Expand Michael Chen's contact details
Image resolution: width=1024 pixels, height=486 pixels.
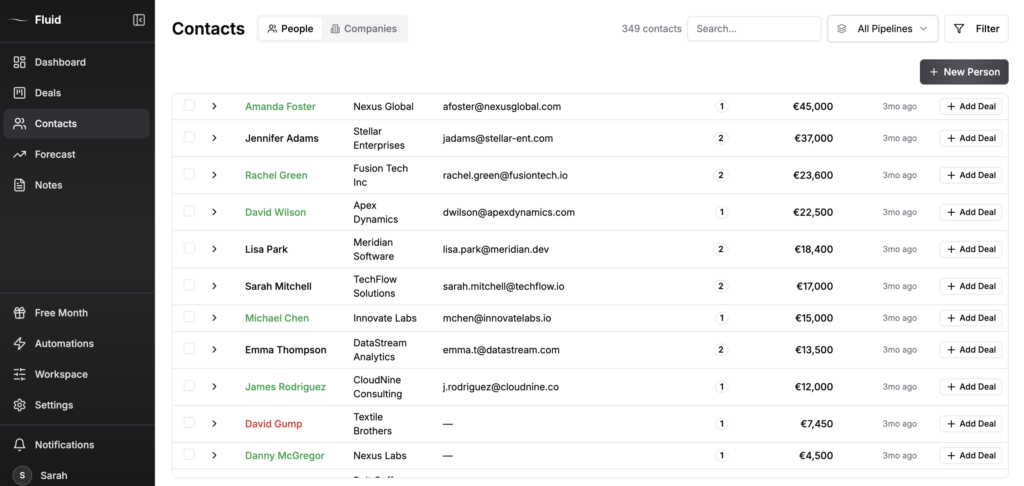214,318
